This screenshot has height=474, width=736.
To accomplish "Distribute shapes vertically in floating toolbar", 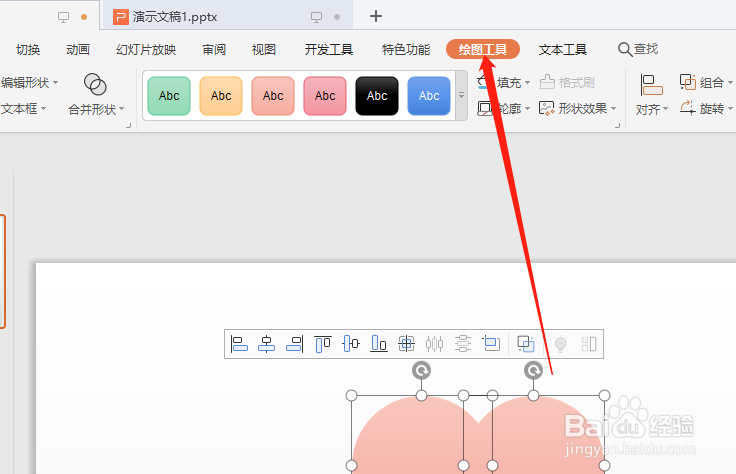I will tap(463, 344).
